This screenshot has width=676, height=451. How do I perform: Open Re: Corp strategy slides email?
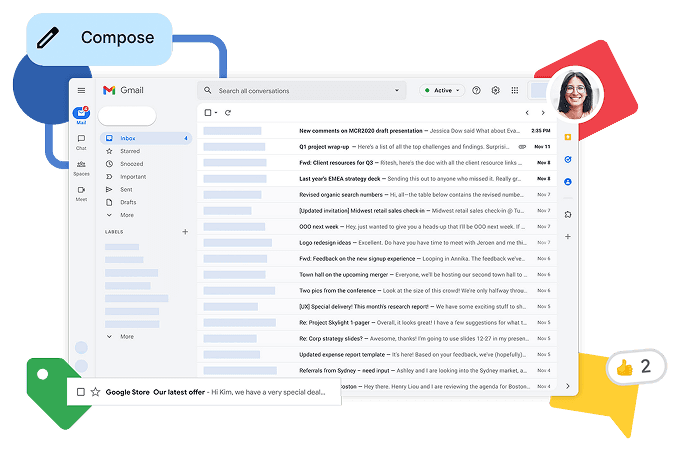(377, 338)
